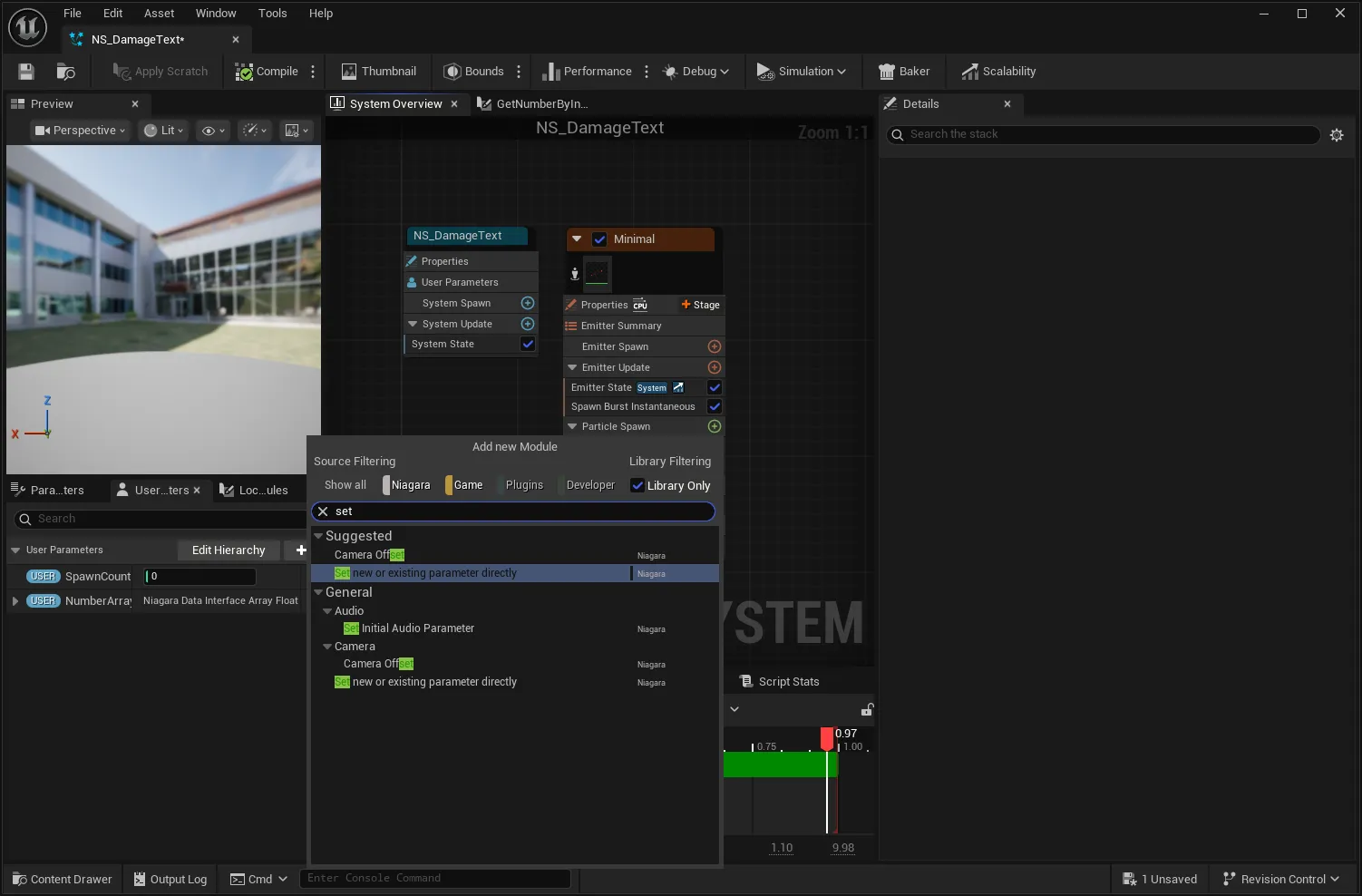The width and height of the screenshot is (1362, 896).
Task: Click the timeline lock icon near Script Stats
Action: [867, 709]
